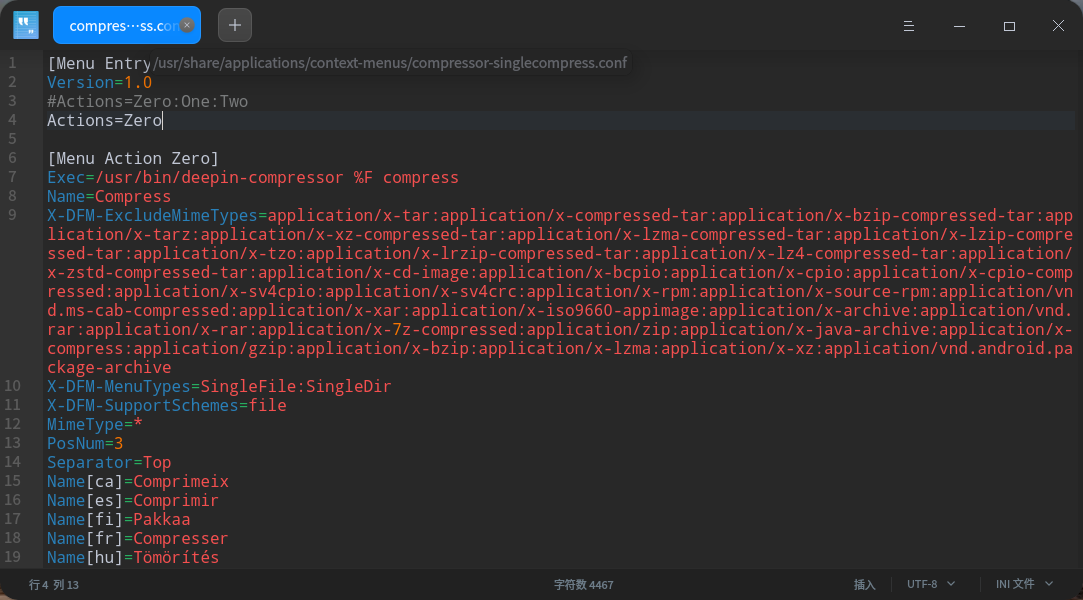Click the commented #Actions=Zero:One:Two line
1083x600 pixels.
click(x=147, y=102)
